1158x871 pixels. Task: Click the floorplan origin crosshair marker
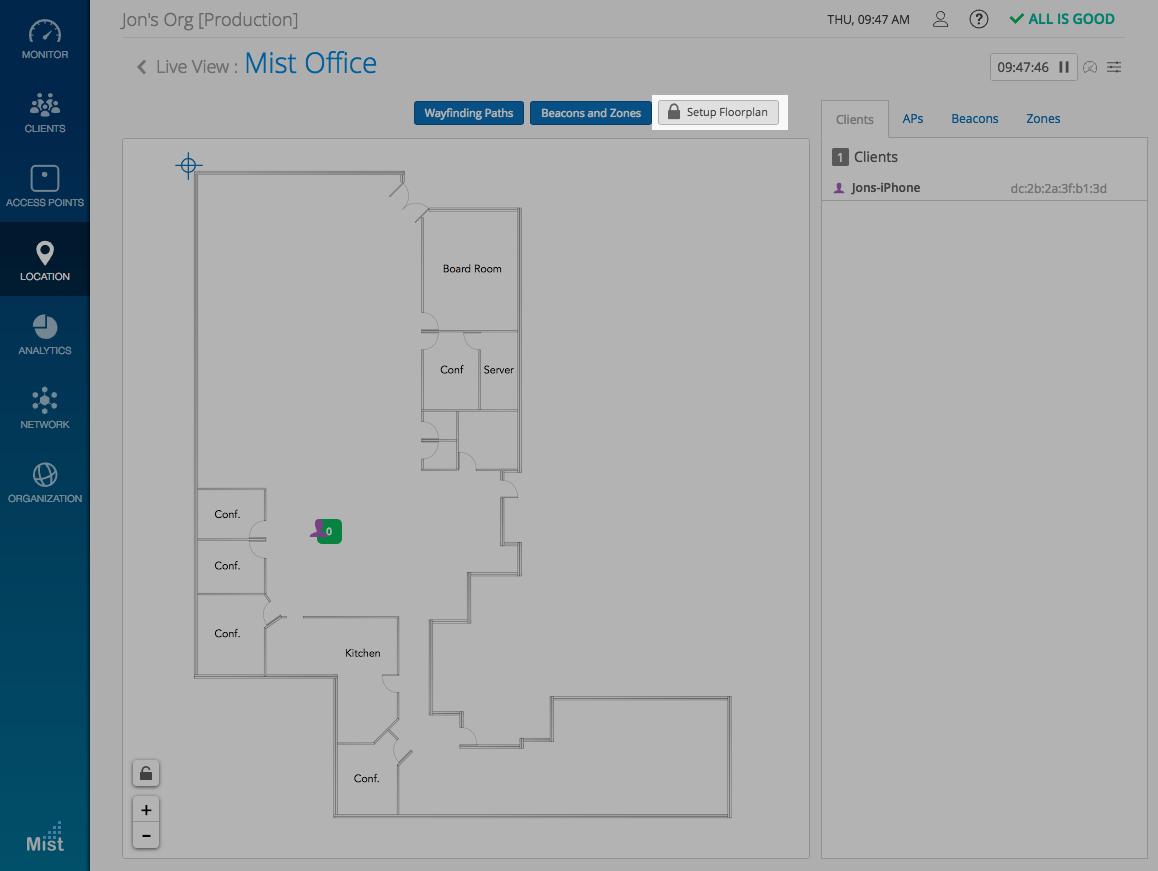(188, 165)
